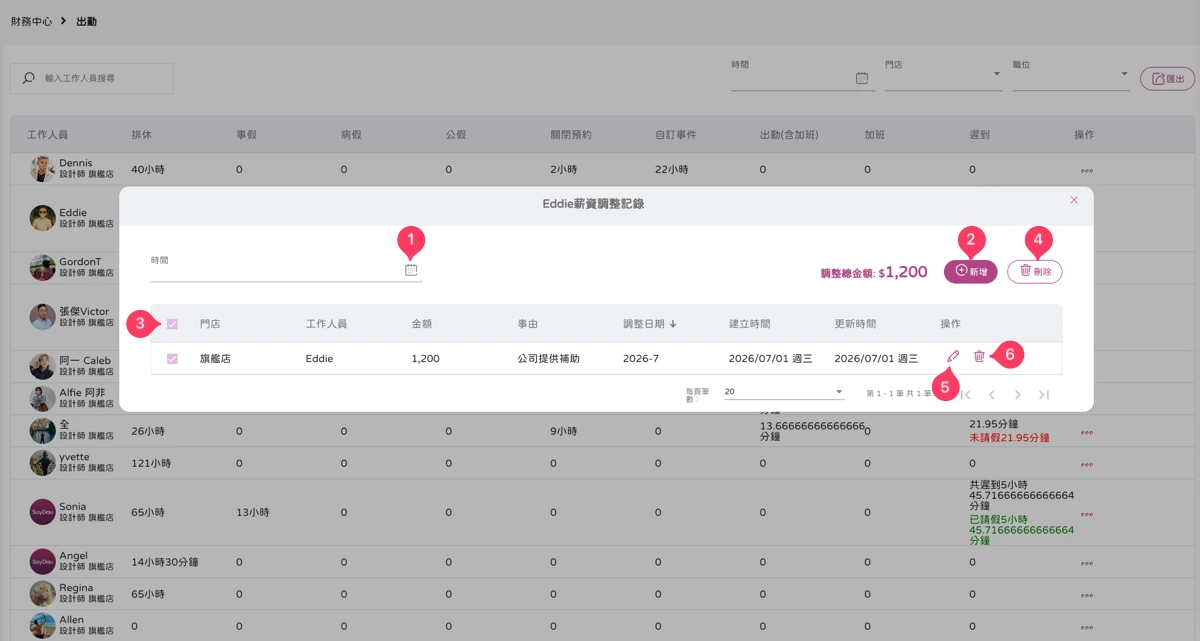
Task: Go to the 財務中心 breadcrumb
Action: 31,21
